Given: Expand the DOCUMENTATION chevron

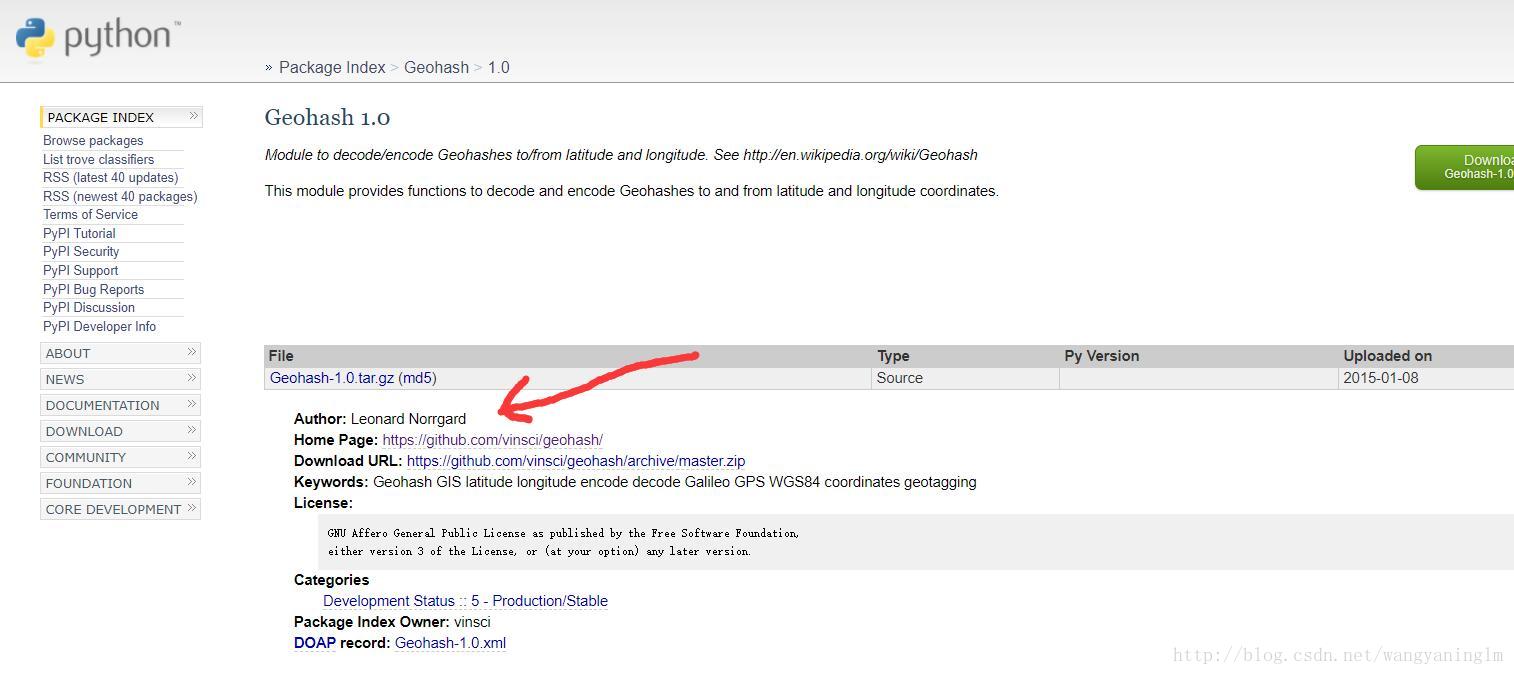Looking at the screenshot, I should click(192, 404).
